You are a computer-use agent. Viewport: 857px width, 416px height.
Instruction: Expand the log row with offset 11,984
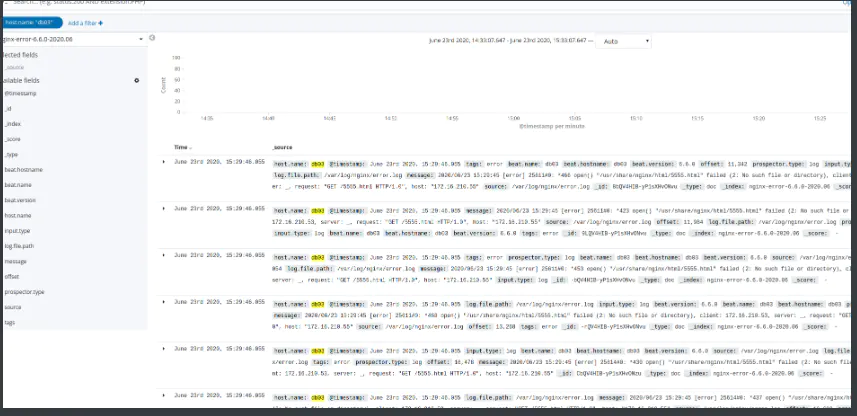coord(163,209)
